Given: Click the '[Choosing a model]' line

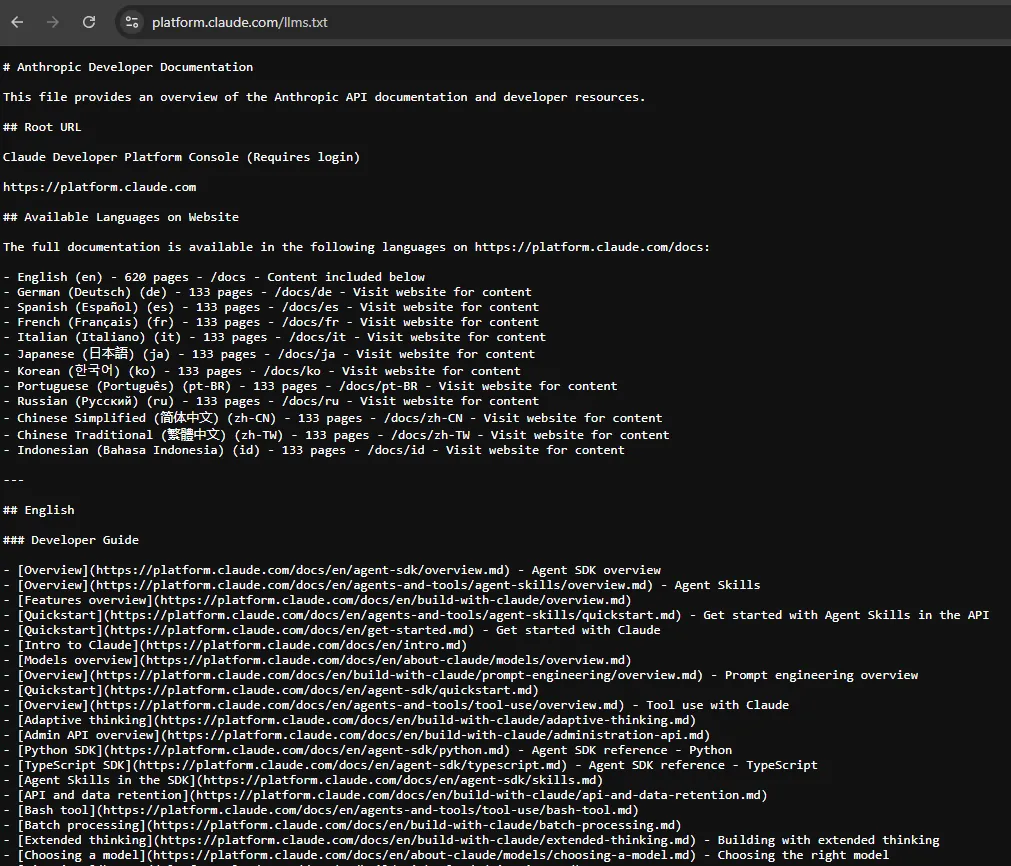Looking at the screenshot, I should tap(446, 855).
